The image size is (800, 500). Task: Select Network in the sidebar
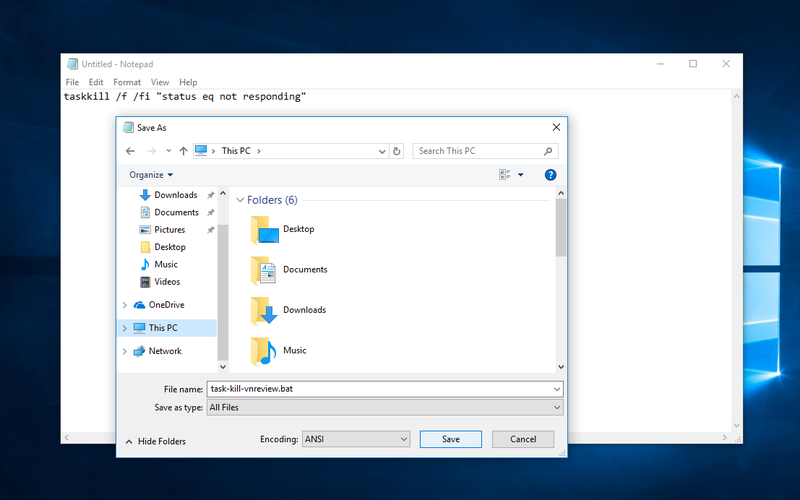[x=165, y=351]
